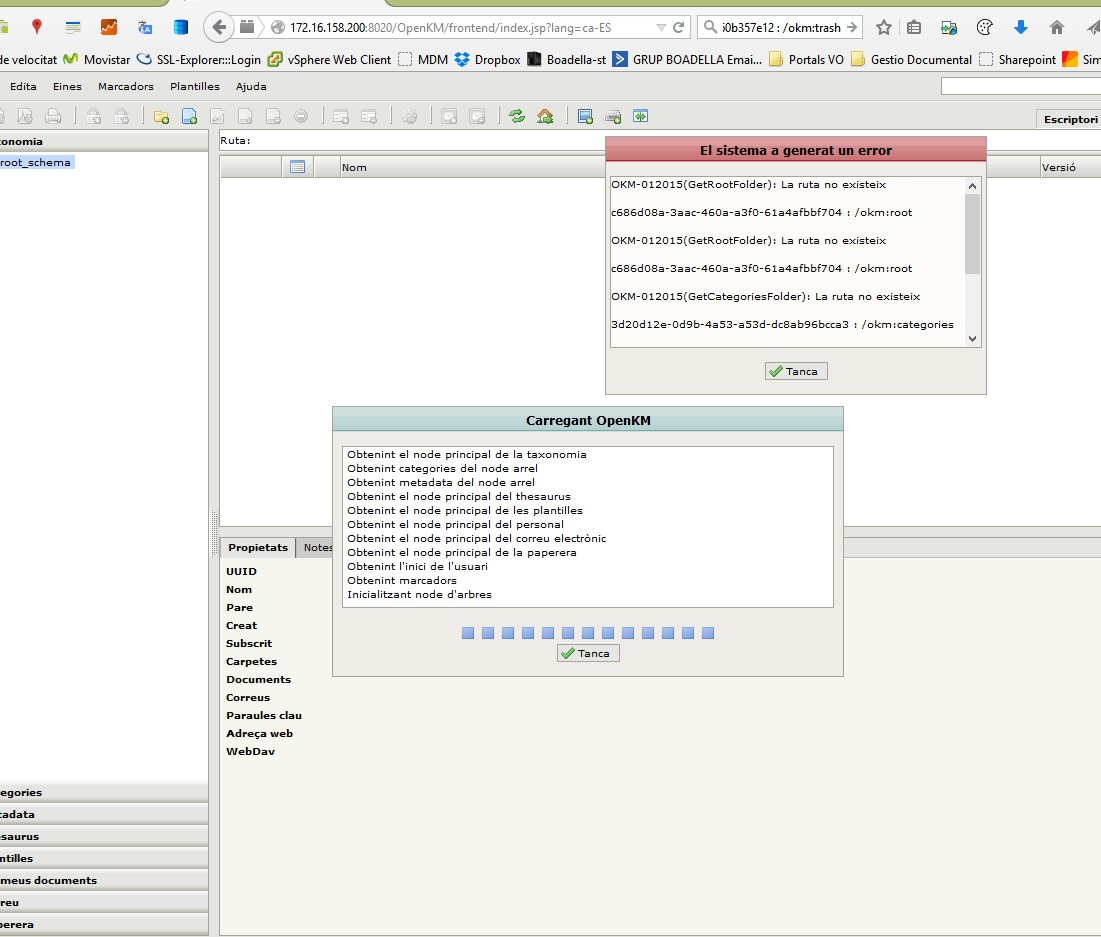
Task: Click the add new document toolbar icon
Action: pyautogui.click(x=188, y=117)
